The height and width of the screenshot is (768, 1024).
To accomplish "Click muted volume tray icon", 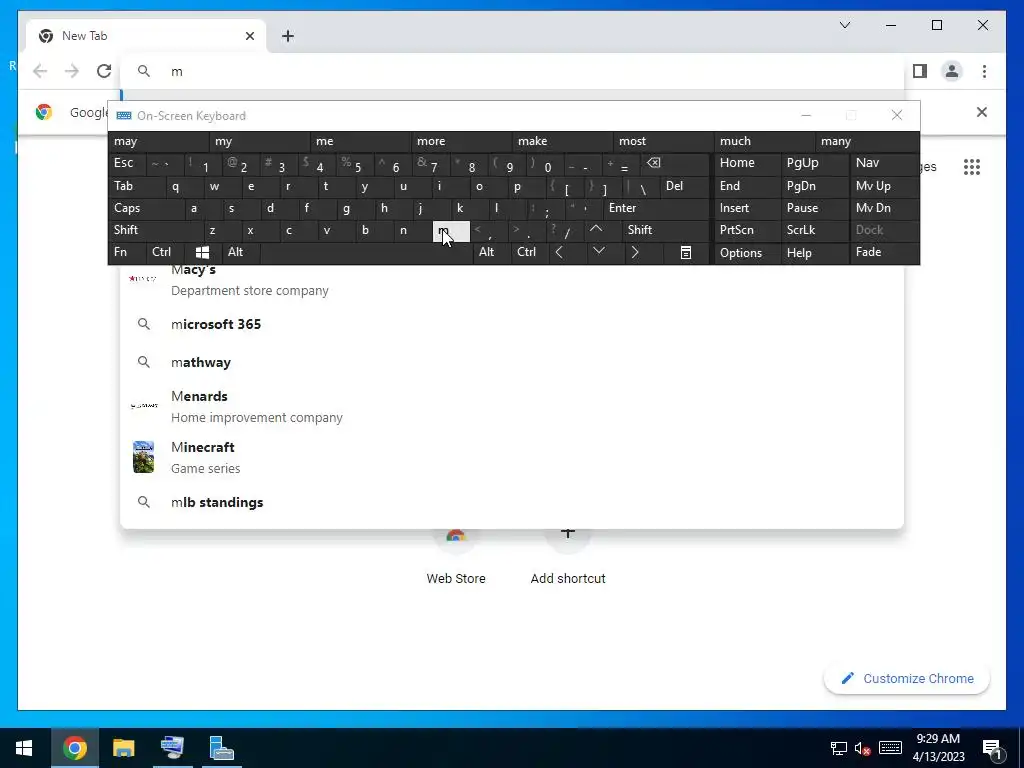I will click(x=863, y=748).
